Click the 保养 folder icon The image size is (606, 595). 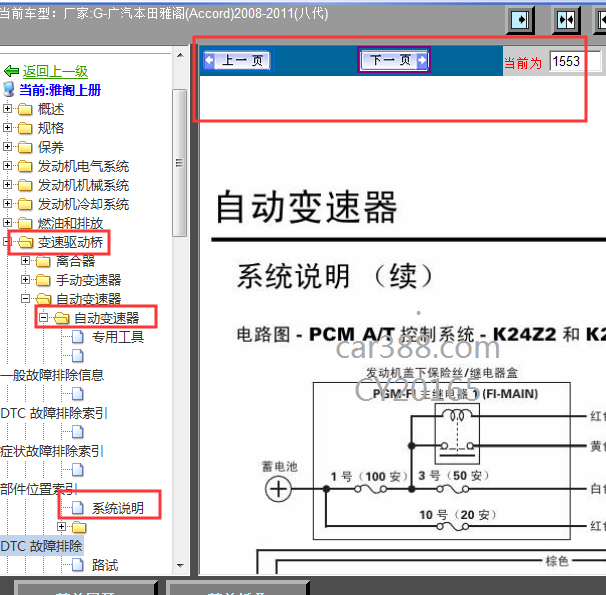click(x=25, y=147)
